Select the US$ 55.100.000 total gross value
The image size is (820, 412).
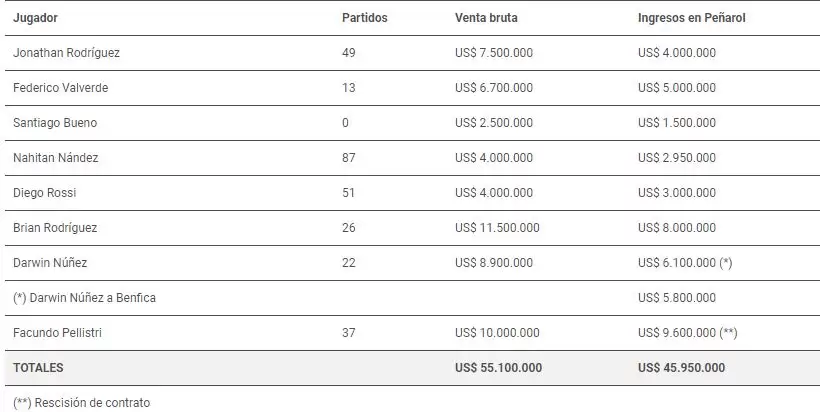(498, 368)
